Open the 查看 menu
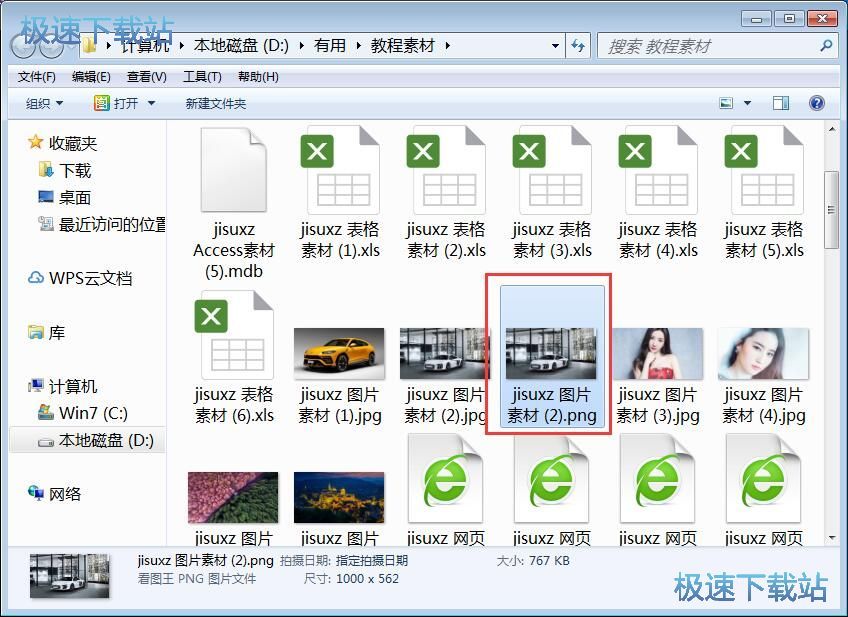 click(x=141, y=77)
